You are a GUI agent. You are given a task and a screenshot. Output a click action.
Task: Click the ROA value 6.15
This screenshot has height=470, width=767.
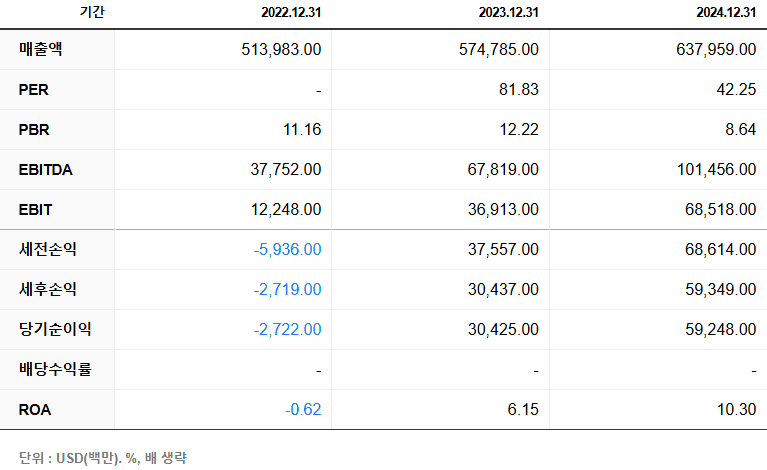[523, 409]
